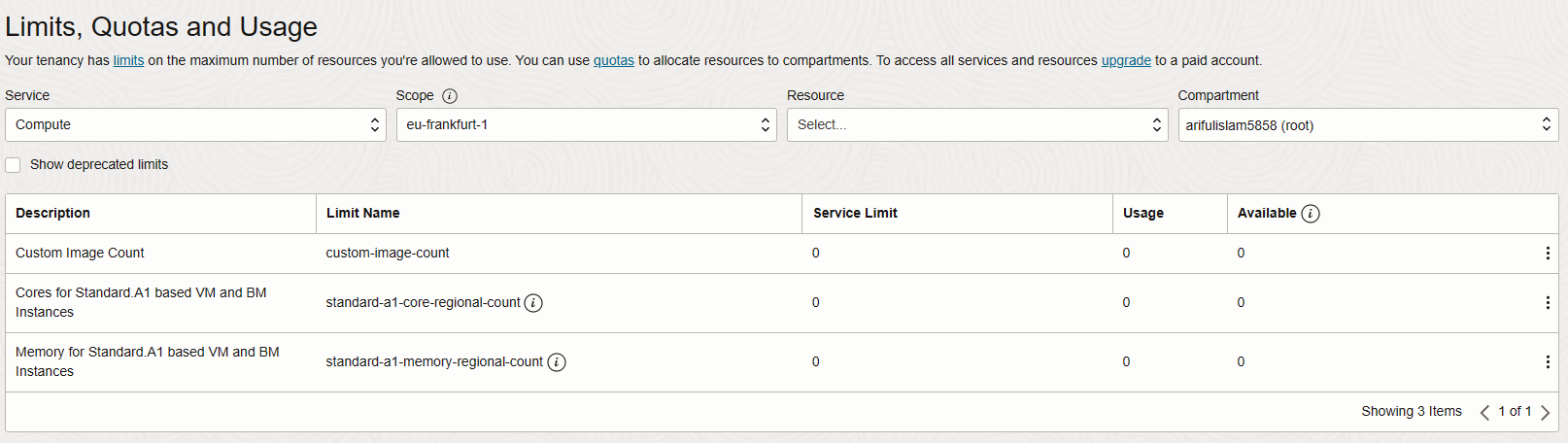Viewport: 1568px width, 443px height.
Task: Open the Service dropdown showing Compute
Action: (x=195, y=124)
